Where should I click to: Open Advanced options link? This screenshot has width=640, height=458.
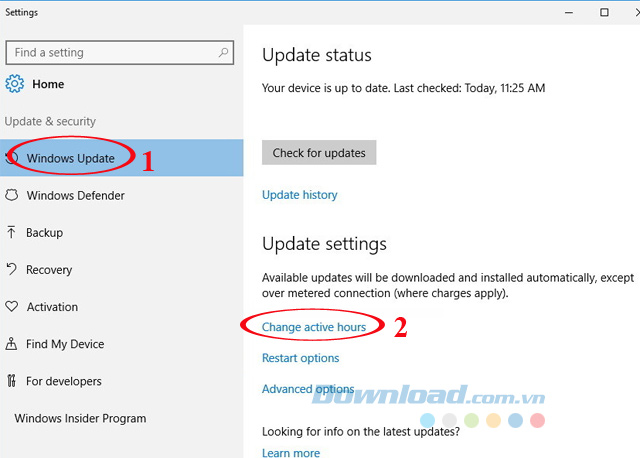(308, 389)
